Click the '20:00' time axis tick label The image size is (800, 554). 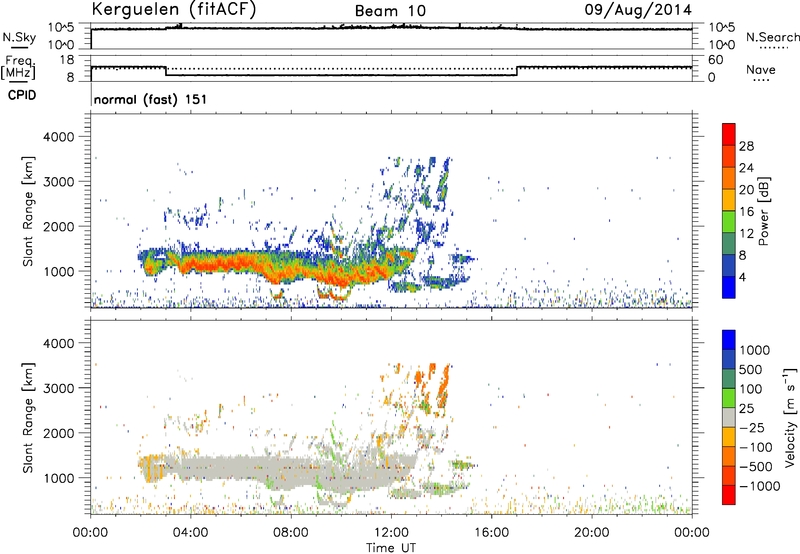pos(591,533)
